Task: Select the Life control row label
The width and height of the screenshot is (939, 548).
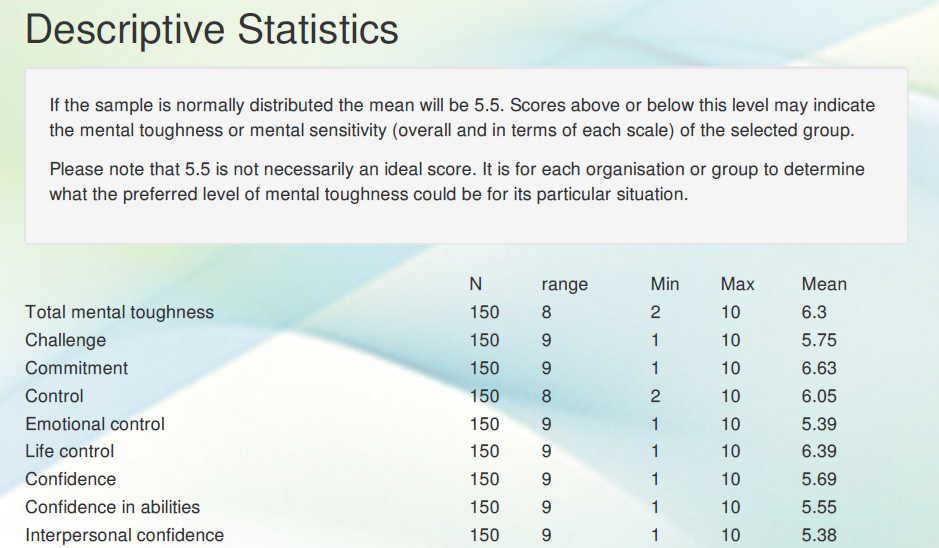Action: point(70,451)
